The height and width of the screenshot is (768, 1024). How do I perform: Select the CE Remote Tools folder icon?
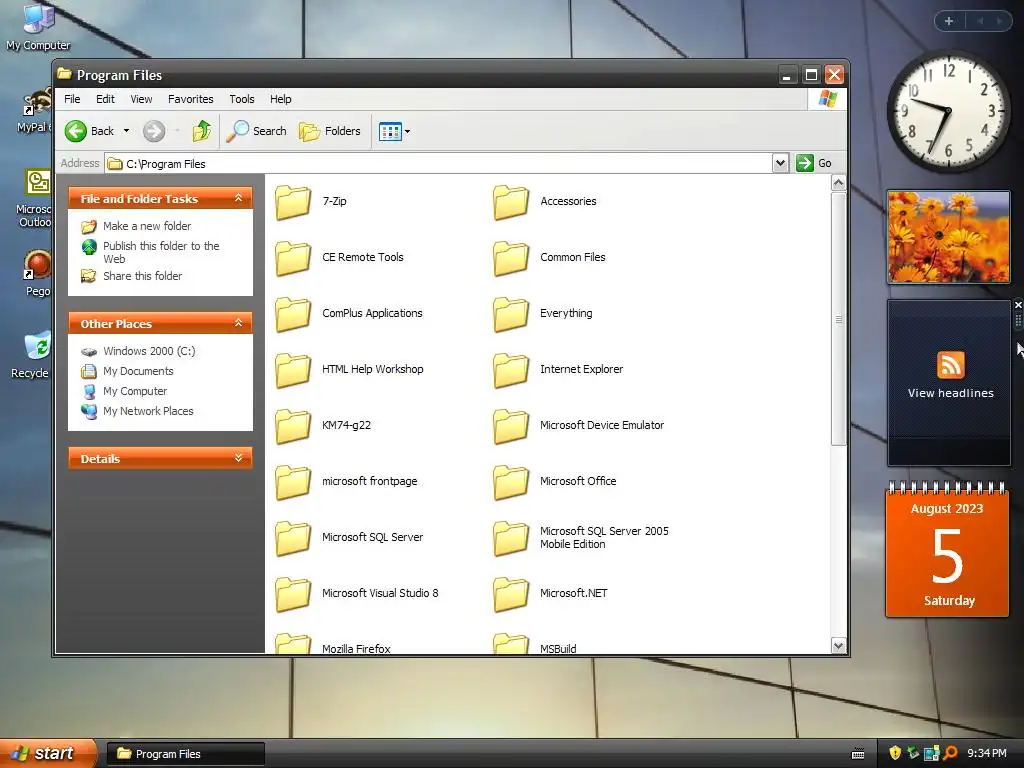tap(293, 258)
